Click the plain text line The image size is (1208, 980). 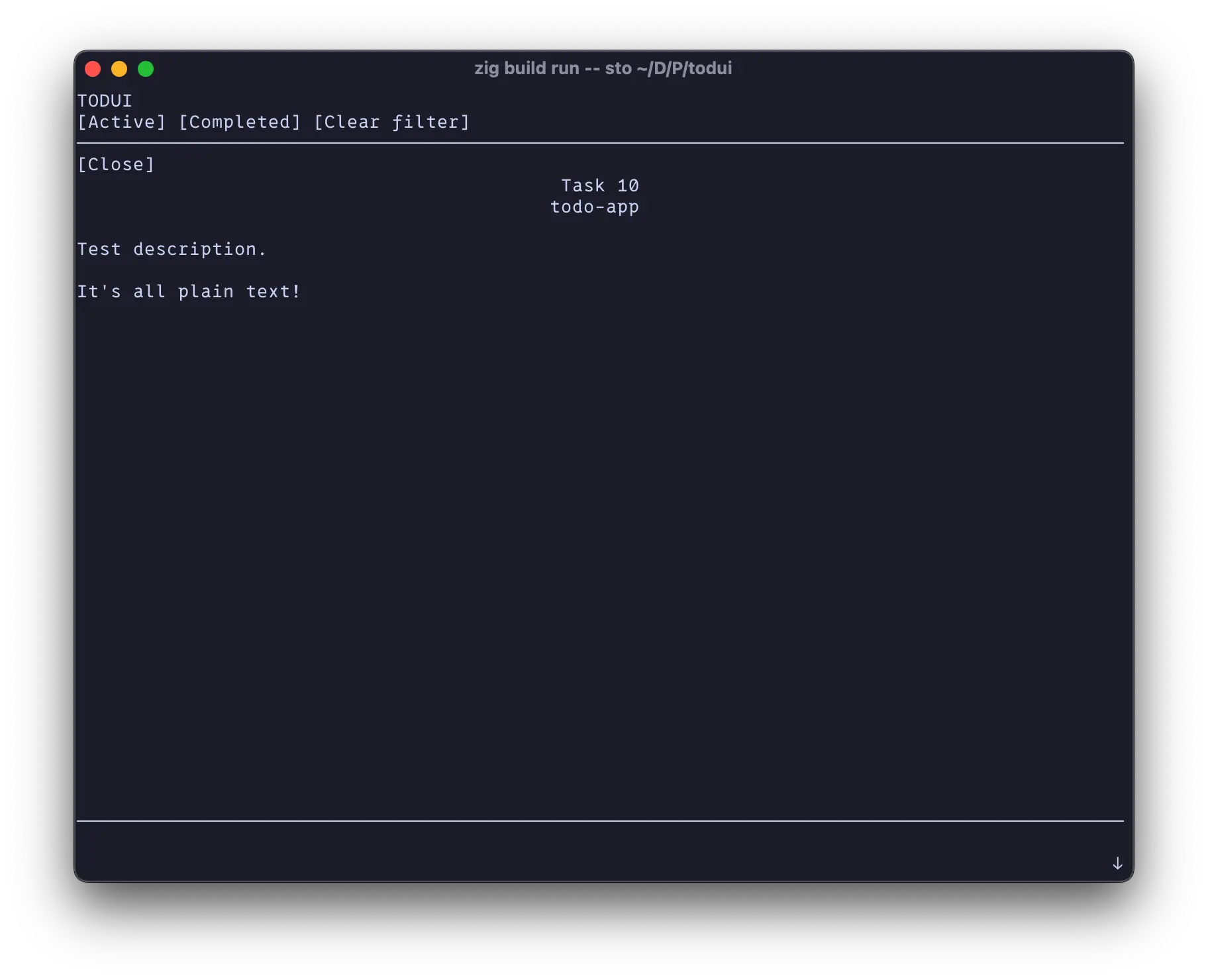pos(189,291)
